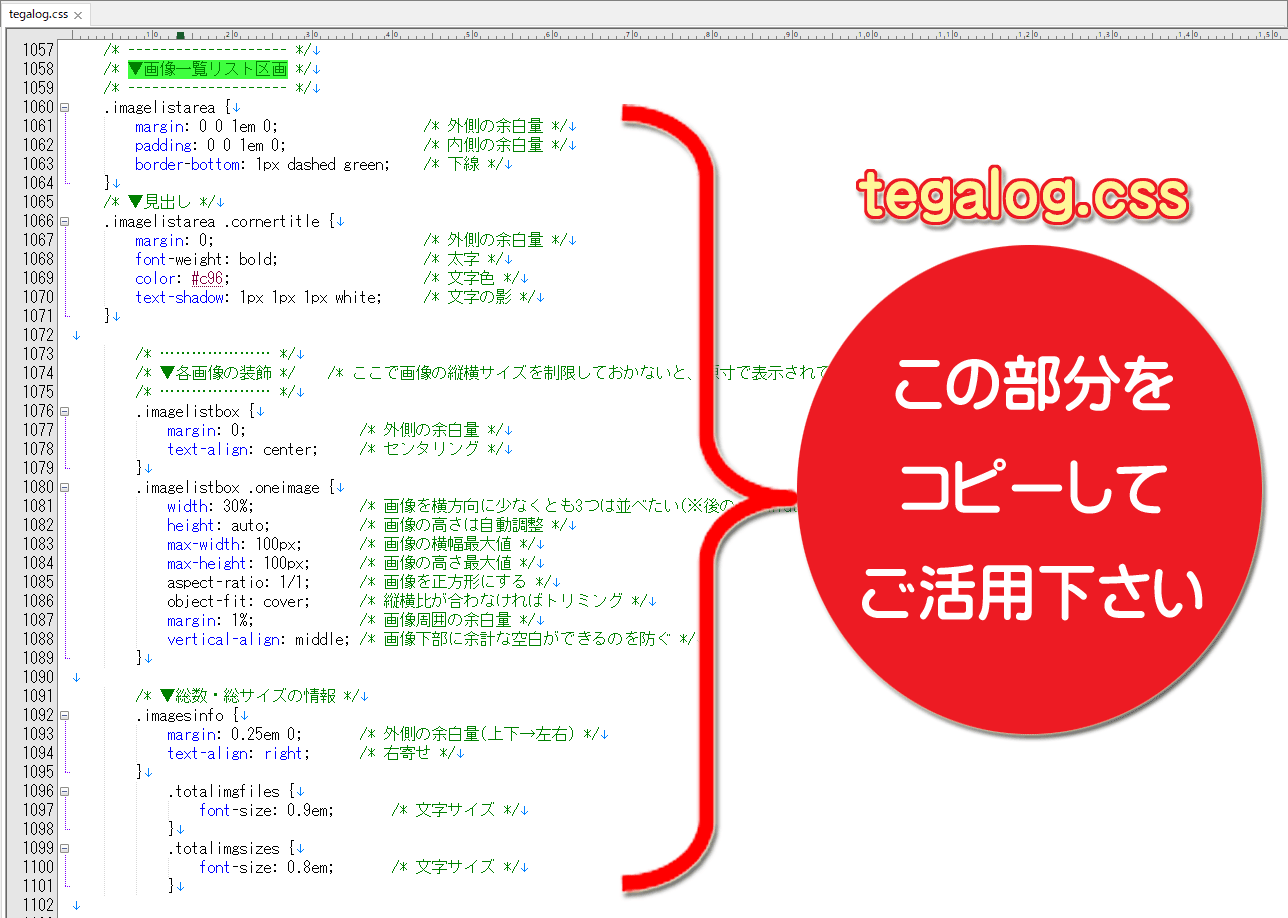This screenshot has height=918, width=1288.
Task: Click the ruler's dark column marker
Action: [x=179, y=35]
